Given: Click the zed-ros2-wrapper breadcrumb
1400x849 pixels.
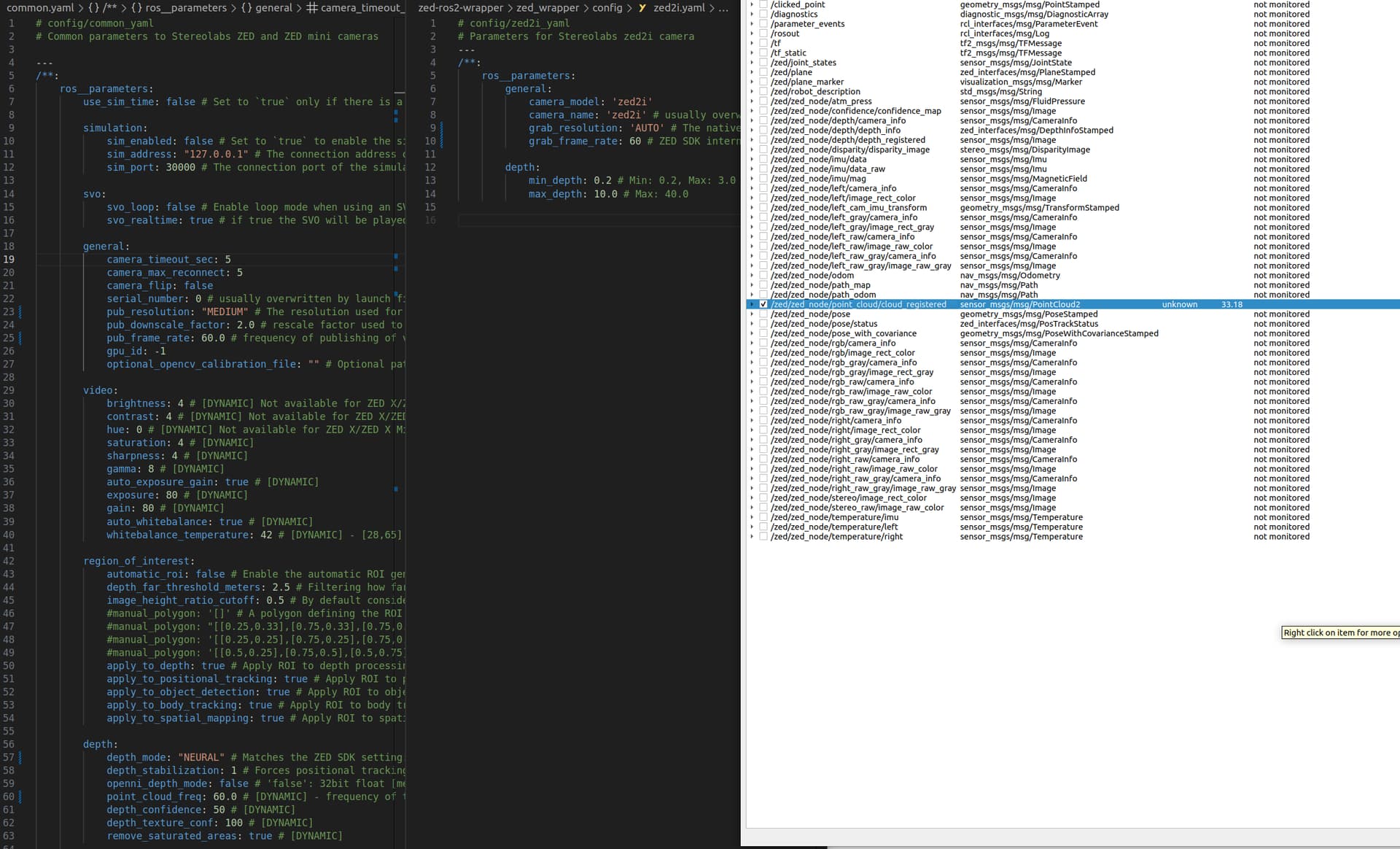Looking at the screenshot, I should click(461, 8).
